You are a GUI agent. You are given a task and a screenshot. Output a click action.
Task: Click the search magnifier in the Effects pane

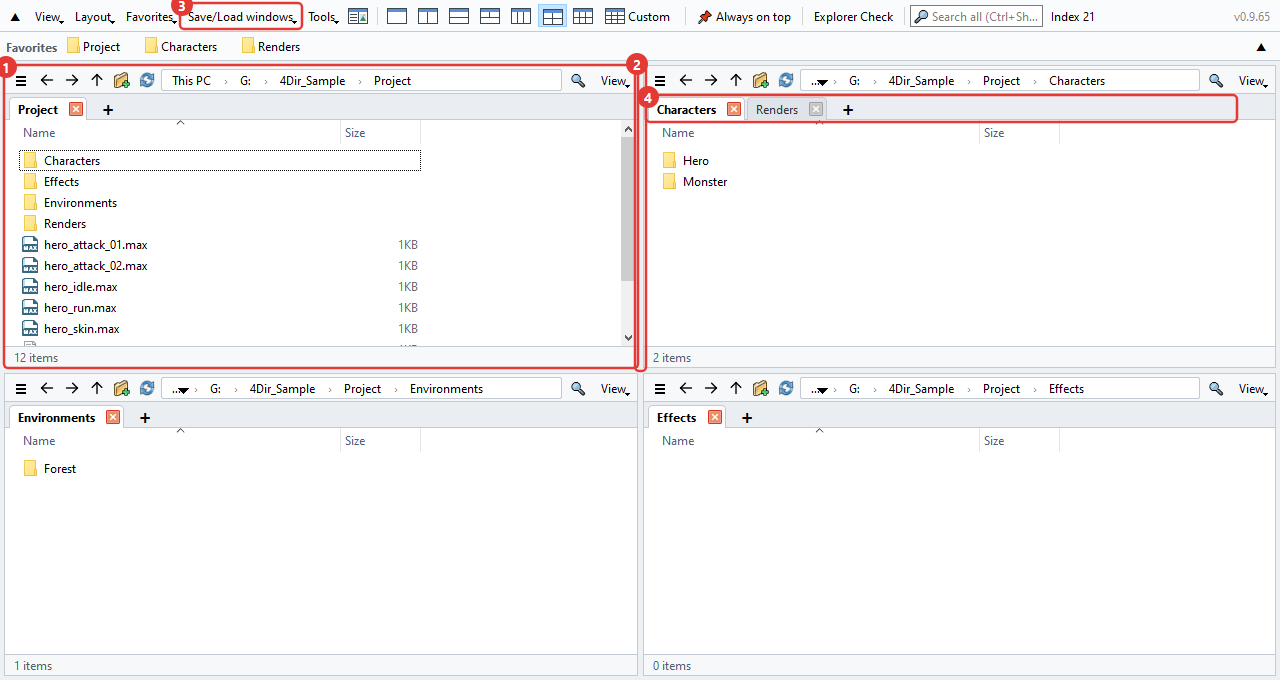click(1216, 389)
